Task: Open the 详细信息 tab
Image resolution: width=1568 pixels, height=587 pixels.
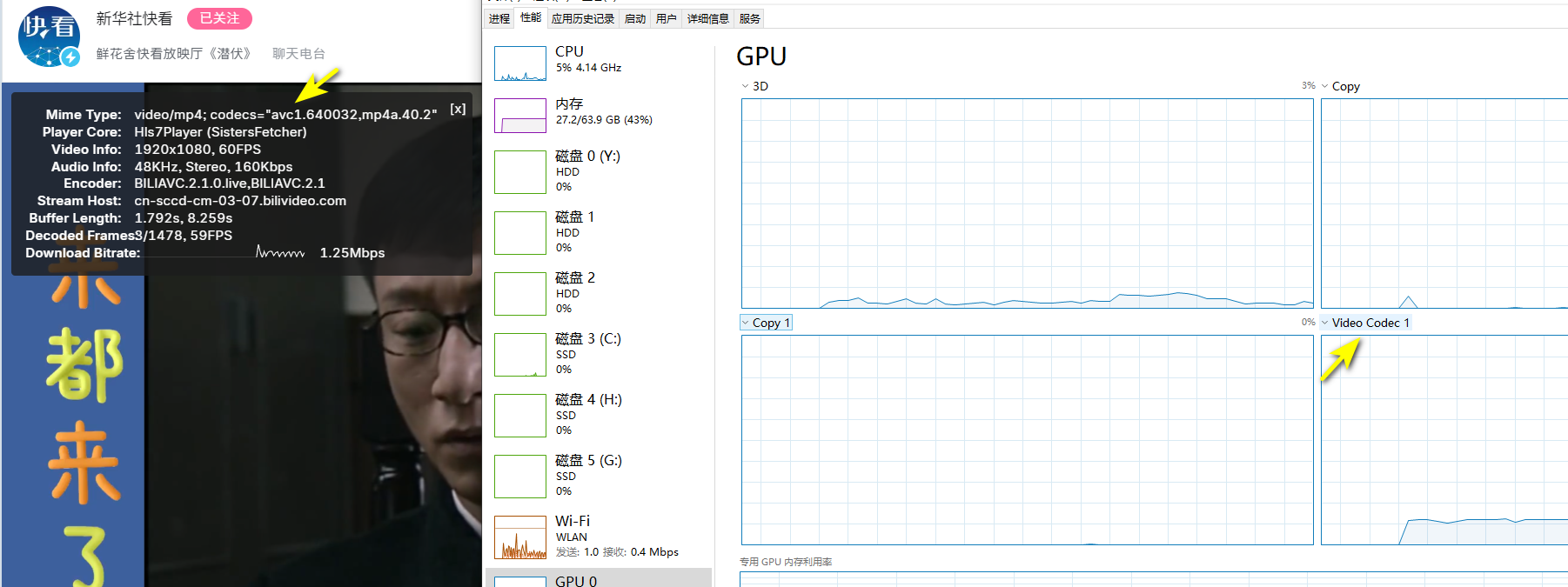Action: [708, 18]
